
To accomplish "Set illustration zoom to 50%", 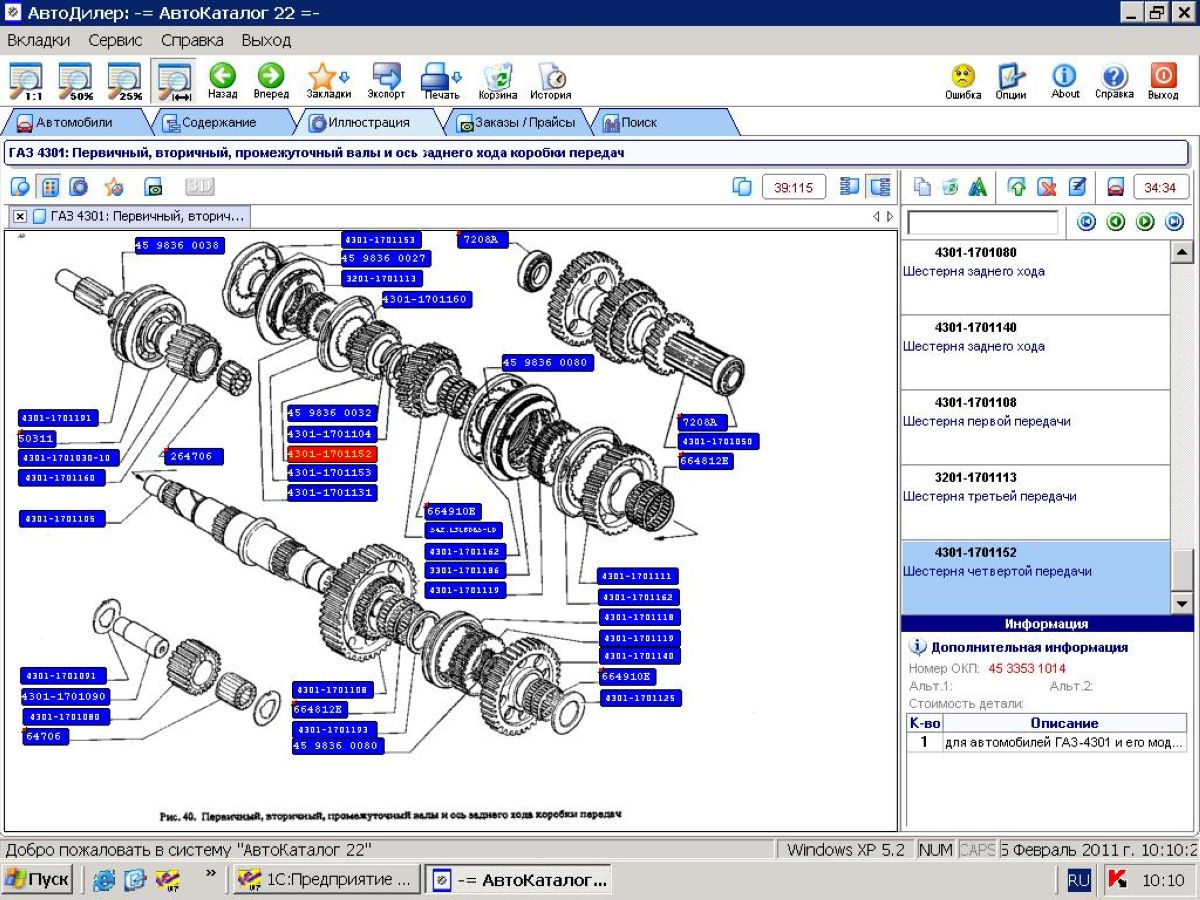I will click(75, 81).
